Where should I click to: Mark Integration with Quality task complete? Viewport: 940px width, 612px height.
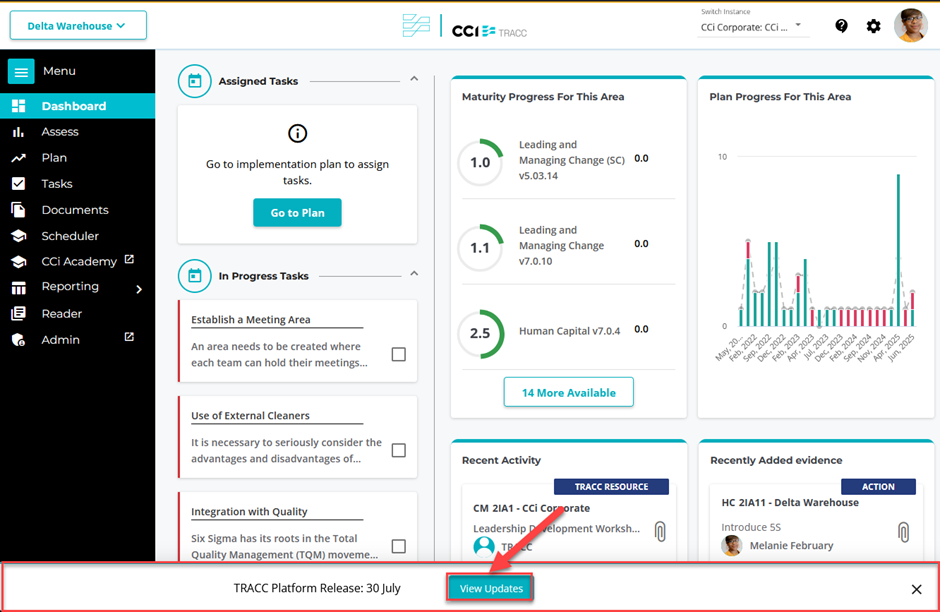398,546
